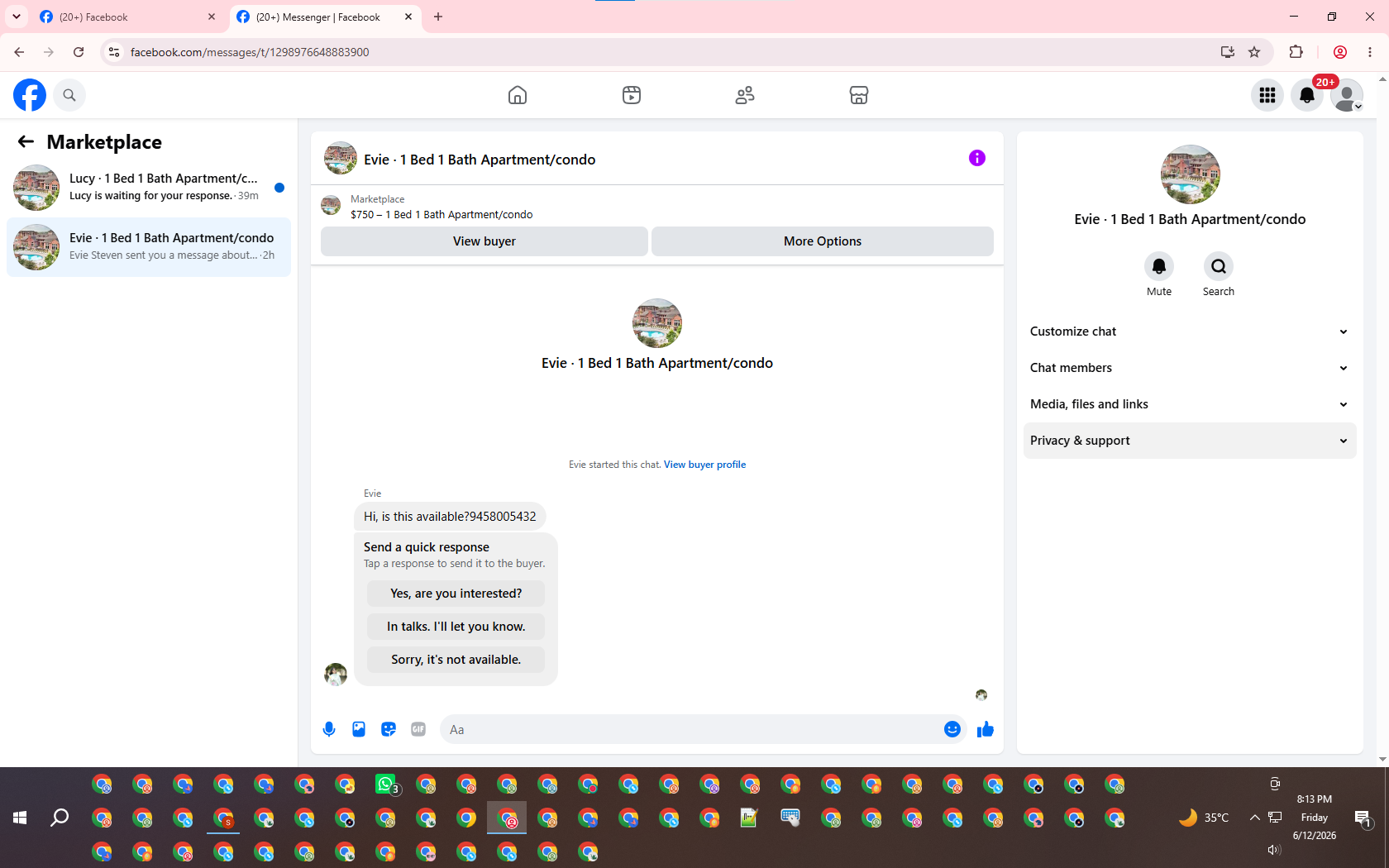Viewport: 1389px width, 868px height.
Task: Open the Friends icon in top navigation
Action: pos(745,95)
